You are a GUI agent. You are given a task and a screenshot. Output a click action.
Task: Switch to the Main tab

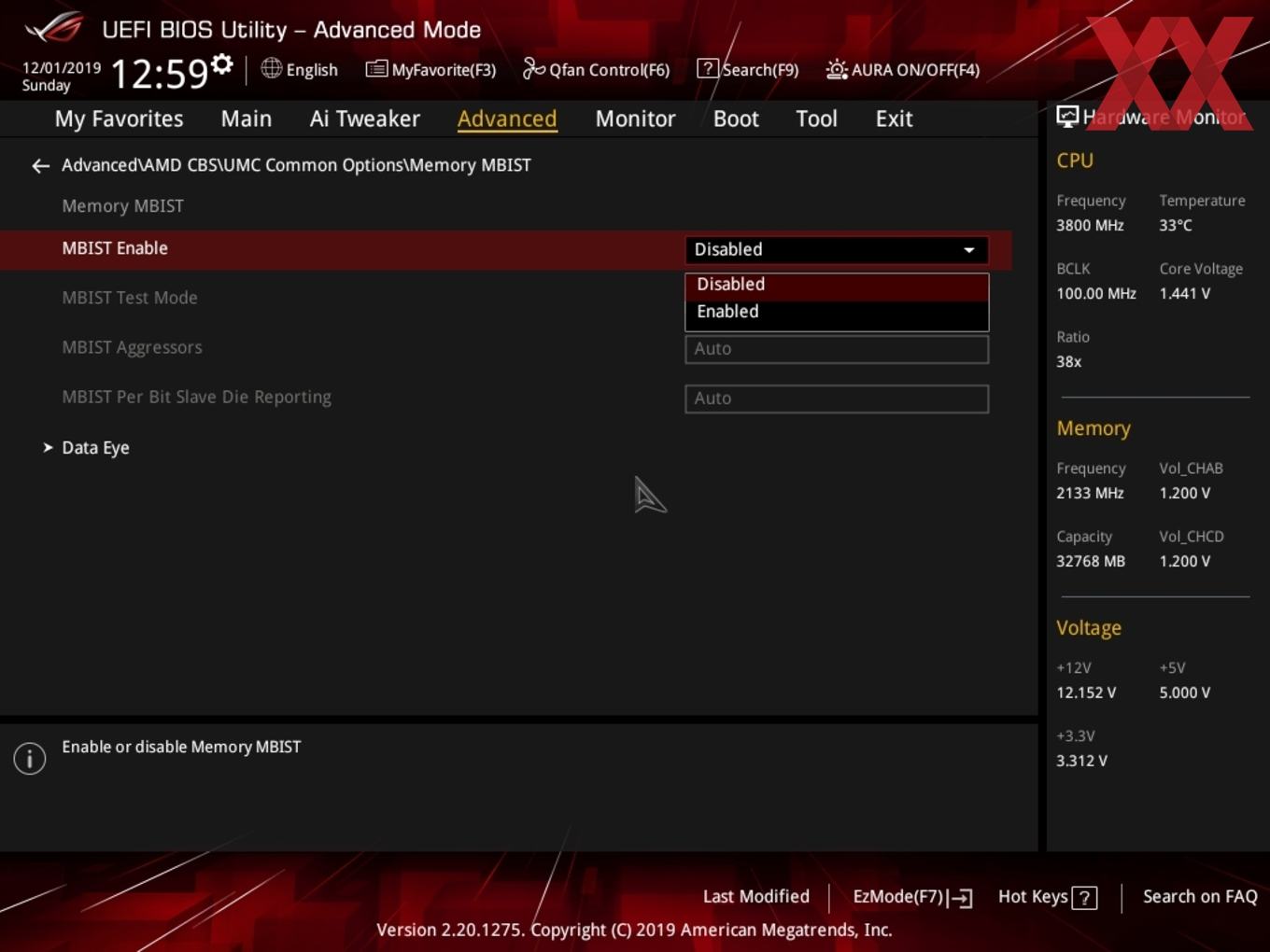pyautogui.click(x=247, y=119)
